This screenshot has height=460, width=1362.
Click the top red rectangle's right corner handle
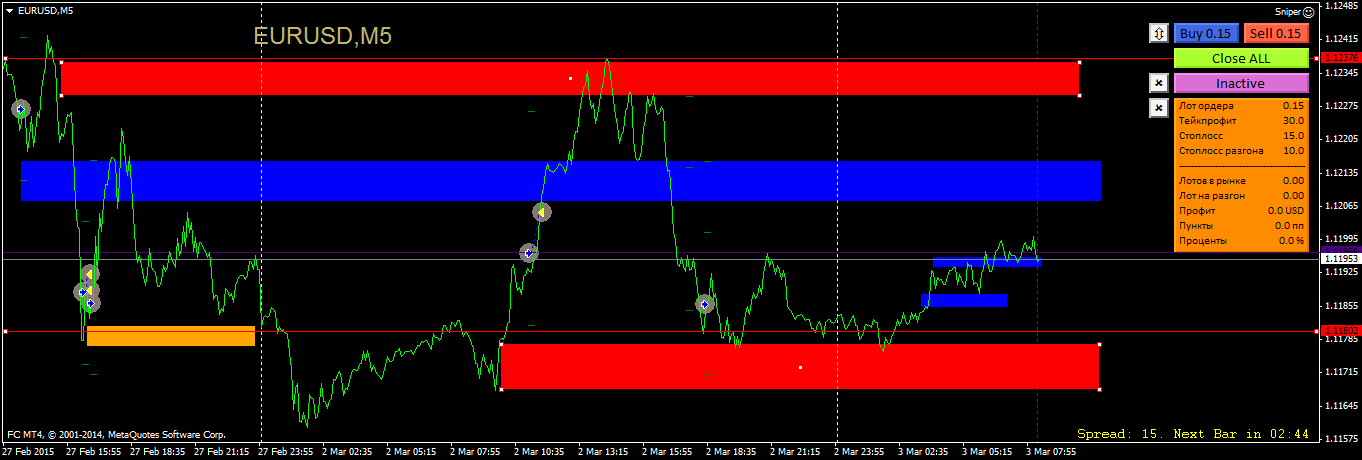pyautogui.click(x=1079, y=63)
